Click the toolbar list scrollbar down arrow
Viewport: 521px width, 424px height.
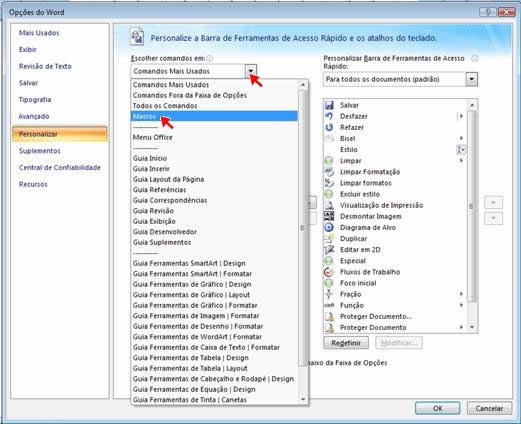(472, 327)
